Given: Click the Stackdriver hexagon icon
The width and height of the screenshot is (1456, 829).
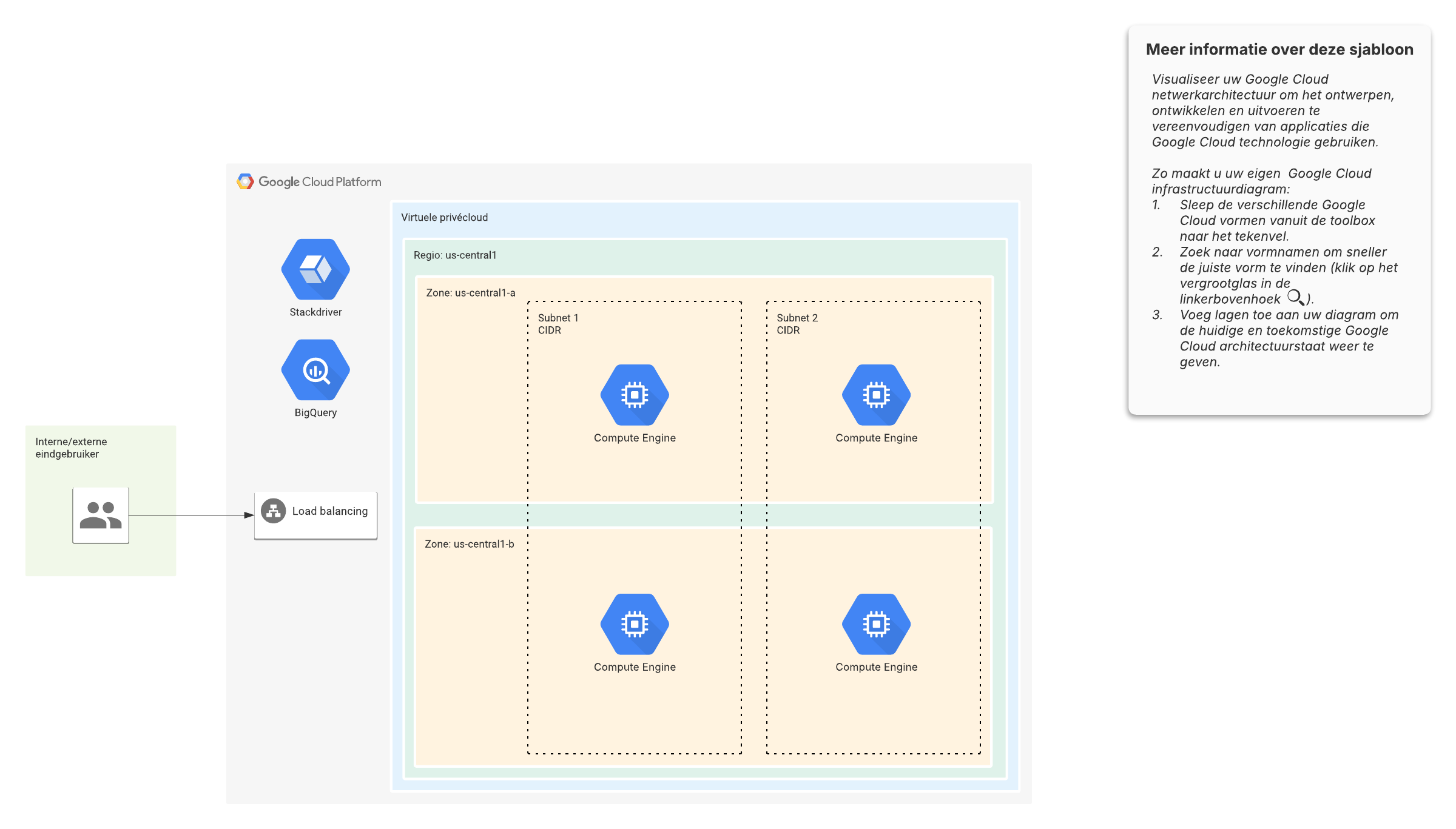Looking at the screenshot, I should (315, 269).
